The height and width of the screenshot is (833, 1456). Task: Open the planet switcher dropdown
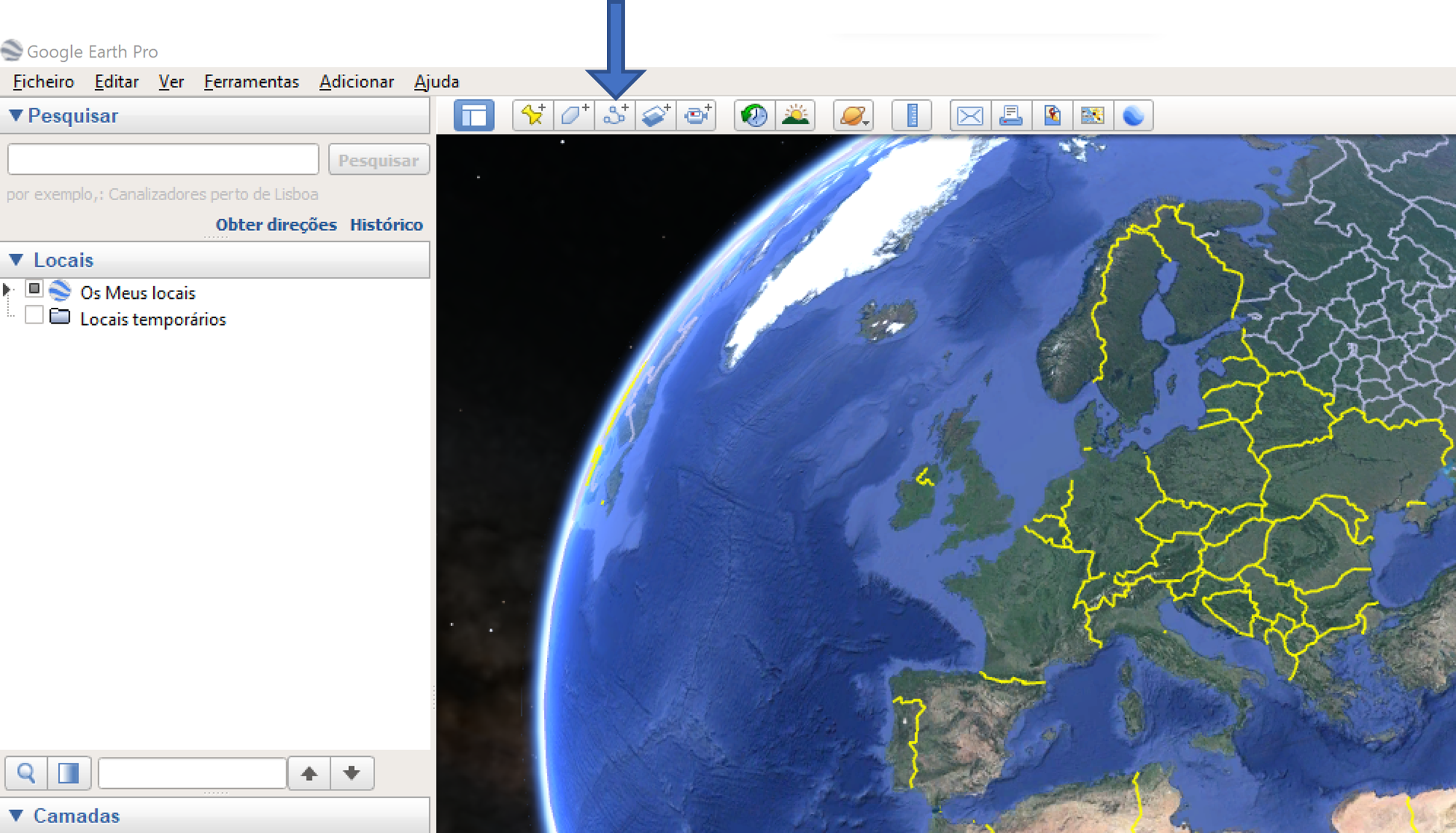click(x=854, y=116)
